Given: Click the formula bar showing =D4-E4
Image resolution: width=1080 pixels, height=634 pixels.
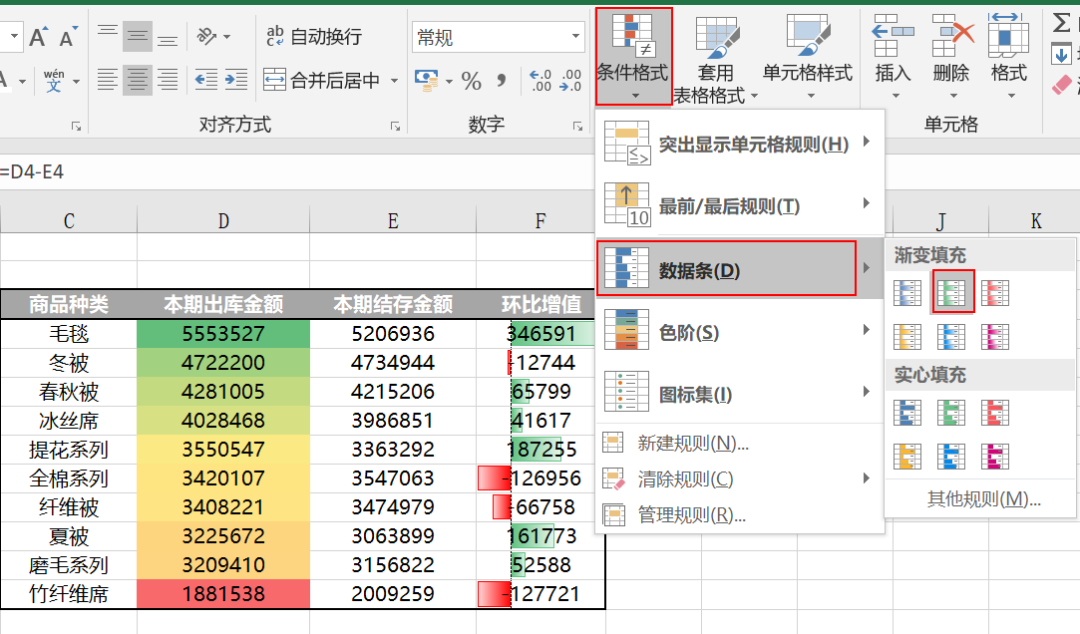Looking at the screenshot, I should (x=296, y=172).
